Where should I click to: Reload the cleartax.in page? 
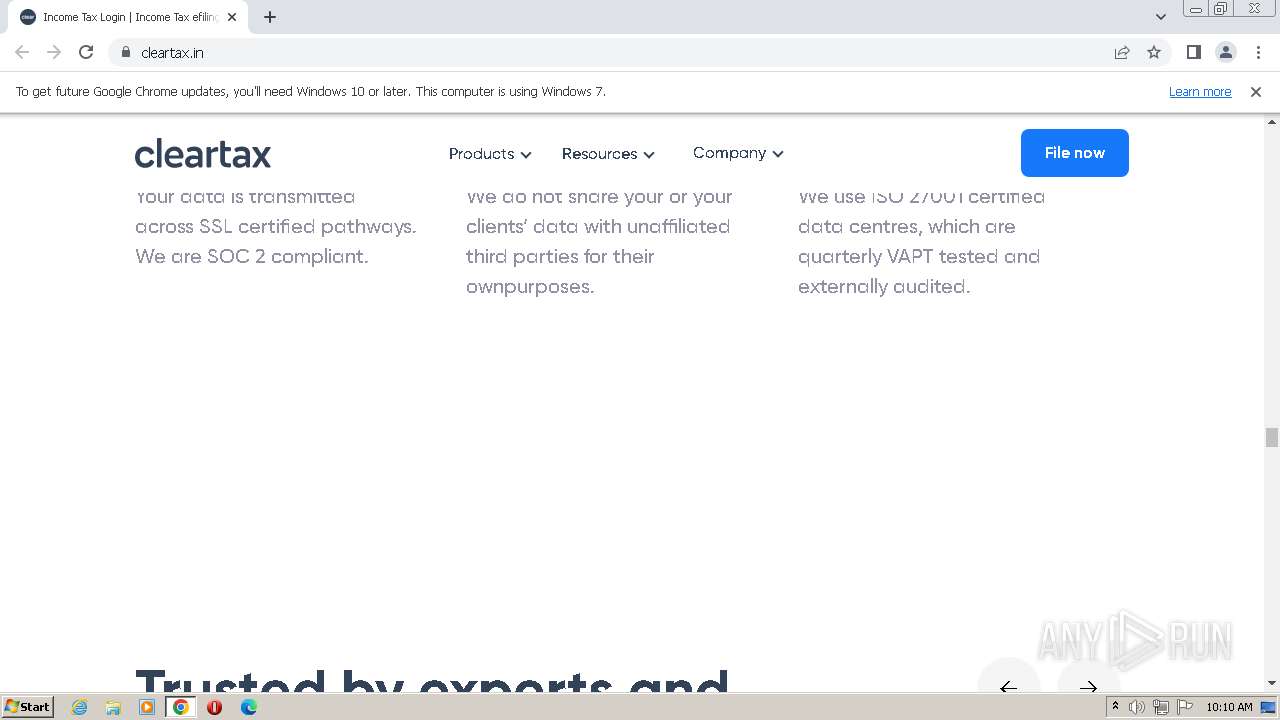(x=86, y=52)
